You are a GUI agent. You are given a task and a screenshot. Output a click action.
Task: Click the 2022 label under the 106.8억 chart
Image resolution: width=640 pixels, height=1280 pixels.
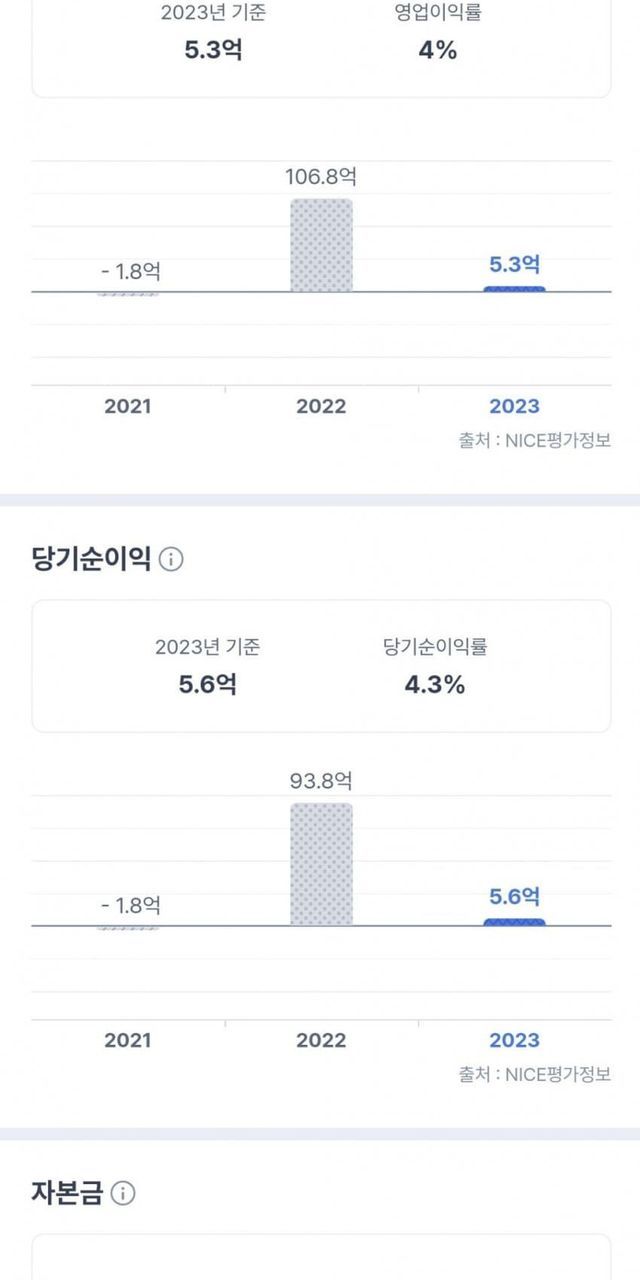(321, 406)
